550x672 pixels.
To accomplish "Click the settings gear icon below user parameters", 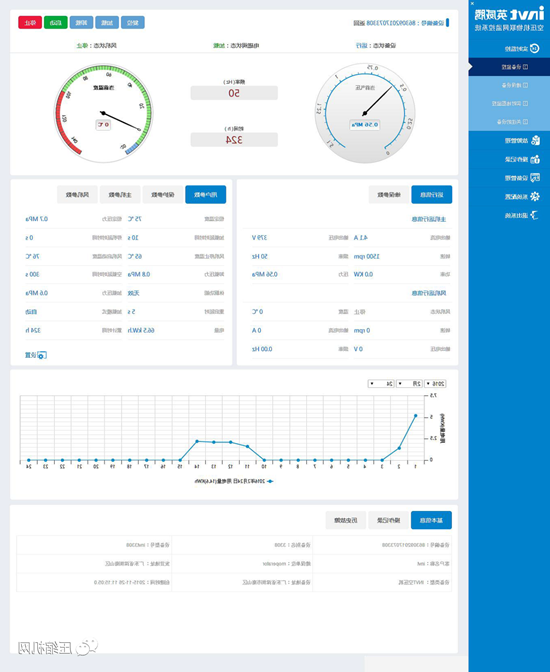I will coord(42,355).
